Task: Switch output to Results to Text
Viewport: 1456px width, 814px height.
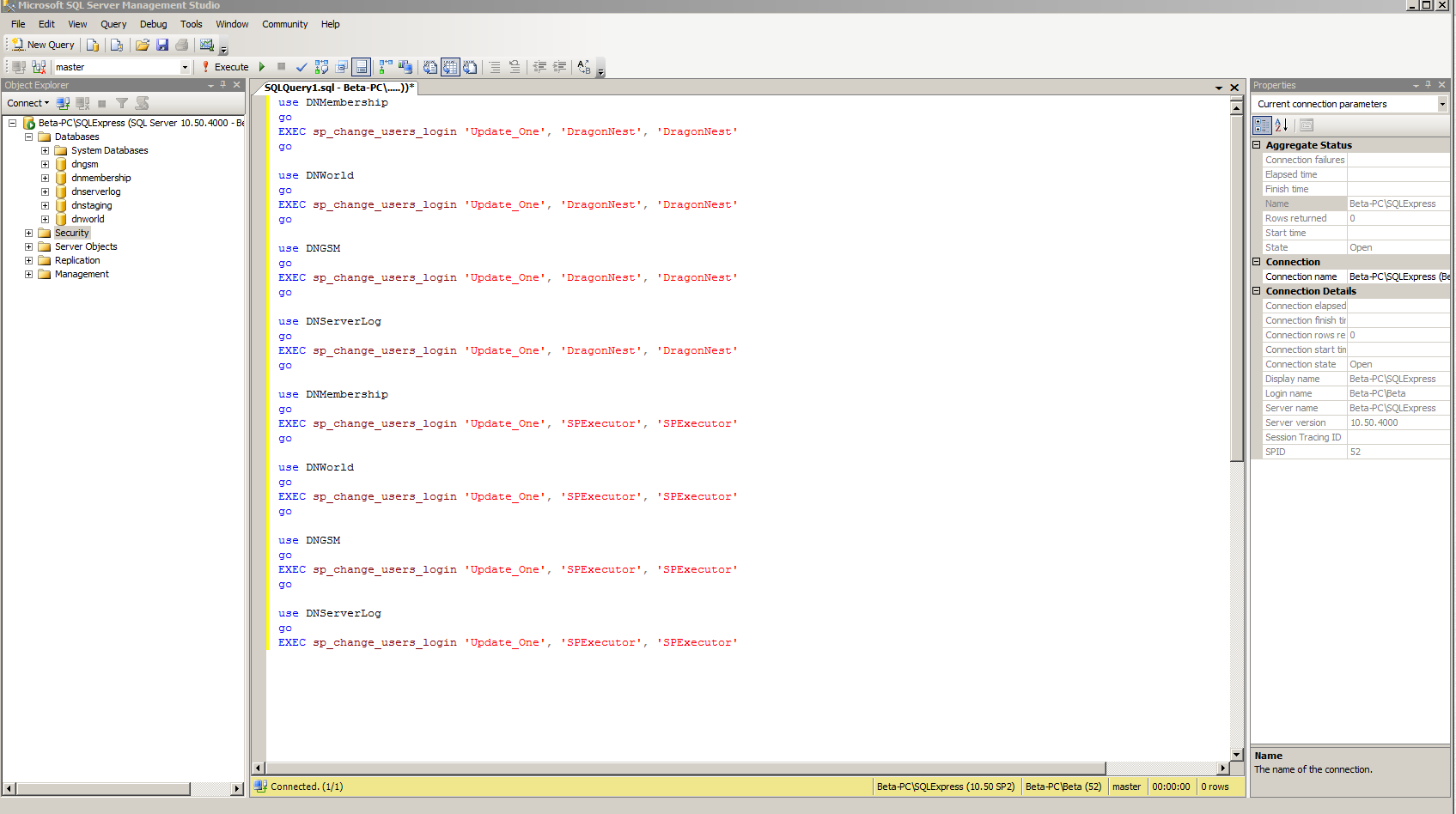Action: pyautogui.click(x=430, y=67)
